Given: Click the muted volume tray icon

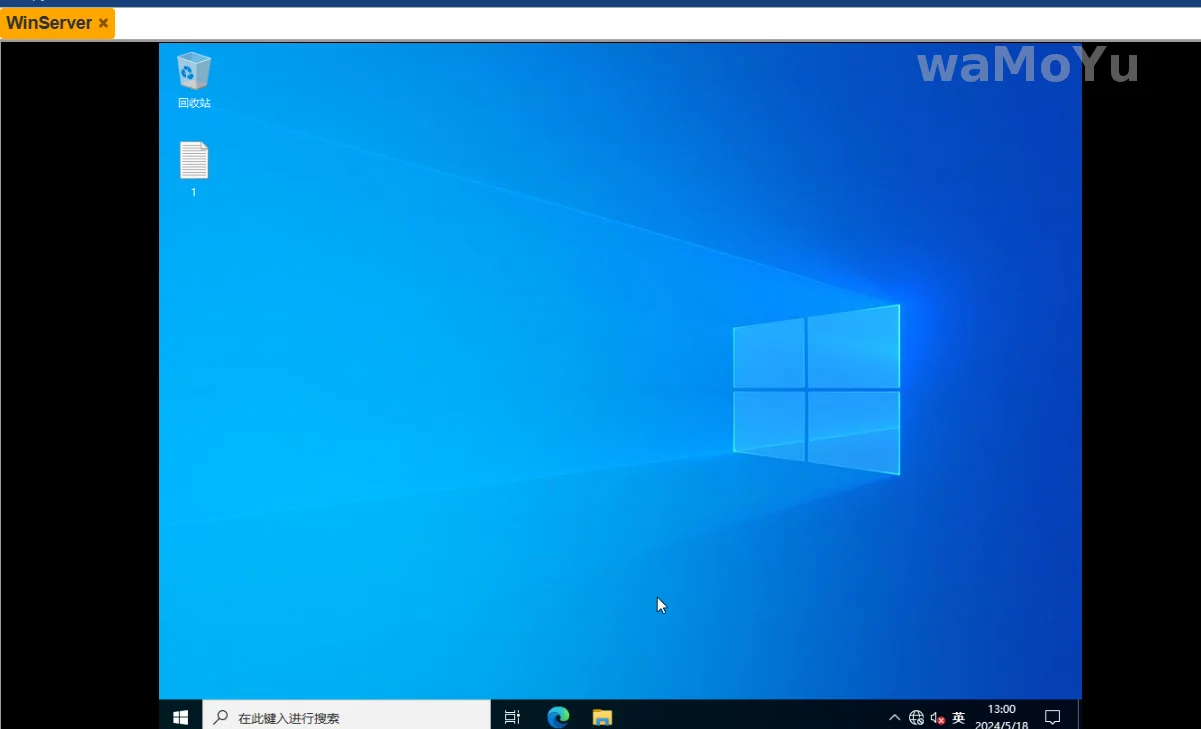Looking at the screenshot, I should (937, 717).
